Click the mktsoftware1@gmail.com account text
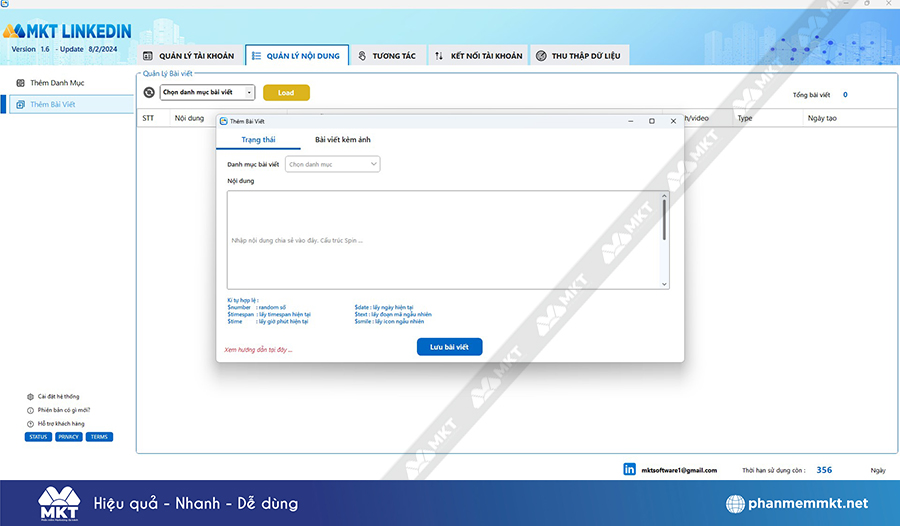This screenshot has height=526, width=900. (679, 470)
